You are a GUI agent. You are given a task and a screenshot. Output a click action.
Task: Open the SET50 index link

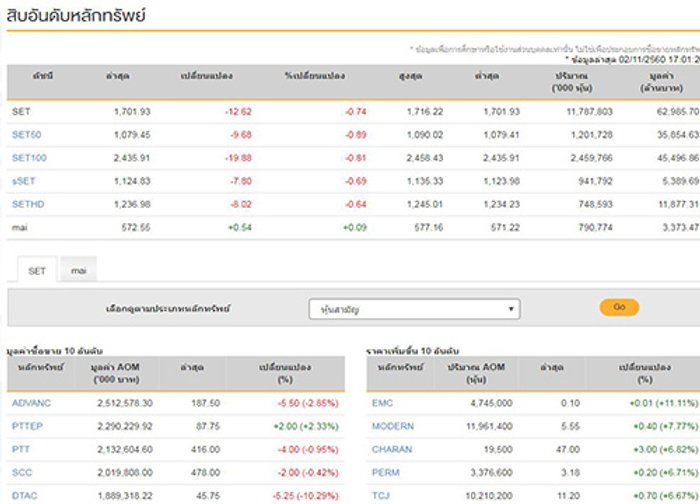[26, 134]
